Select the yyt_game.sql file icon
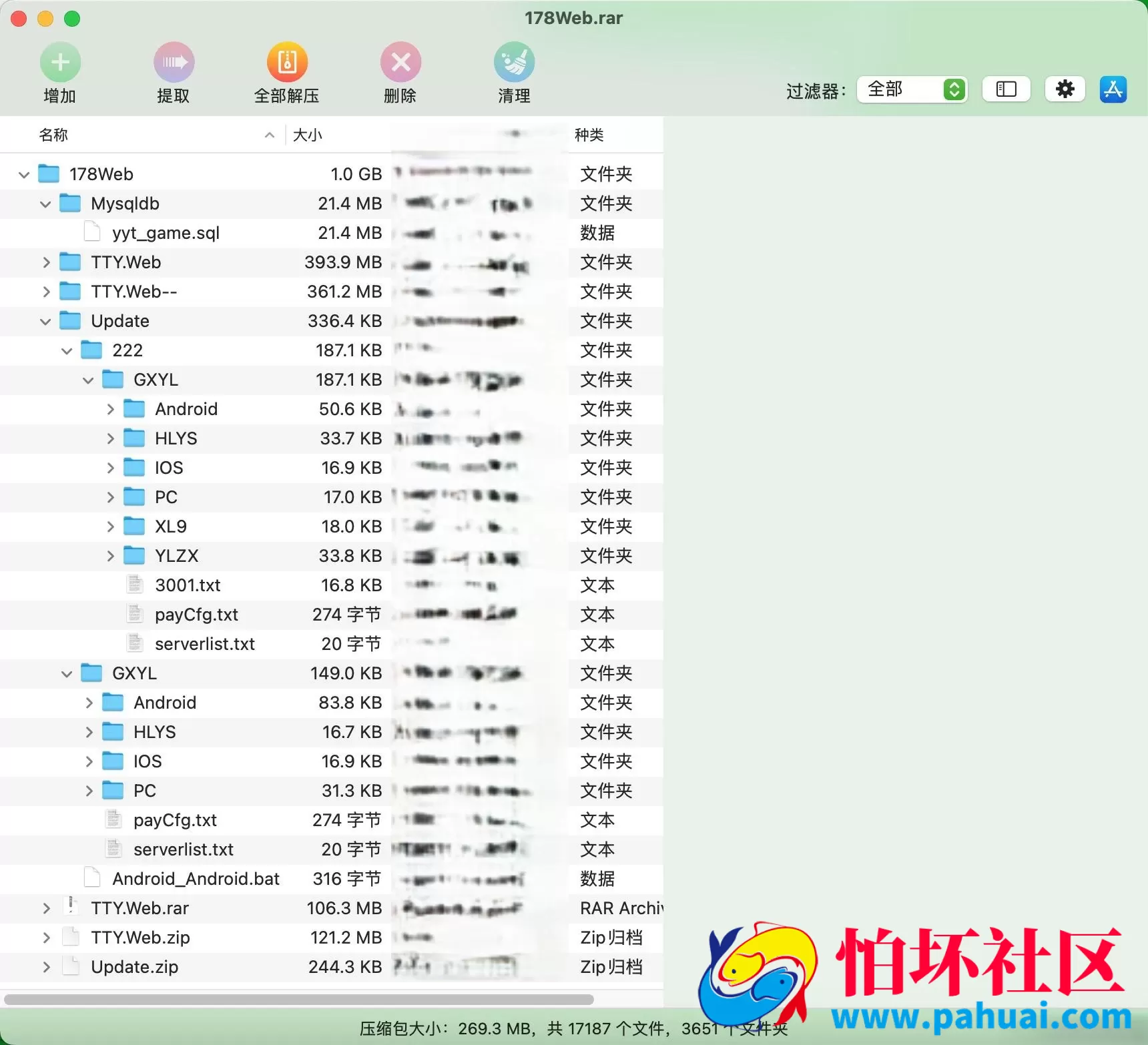This screenshot has width=1148, height=1045. 92,232
